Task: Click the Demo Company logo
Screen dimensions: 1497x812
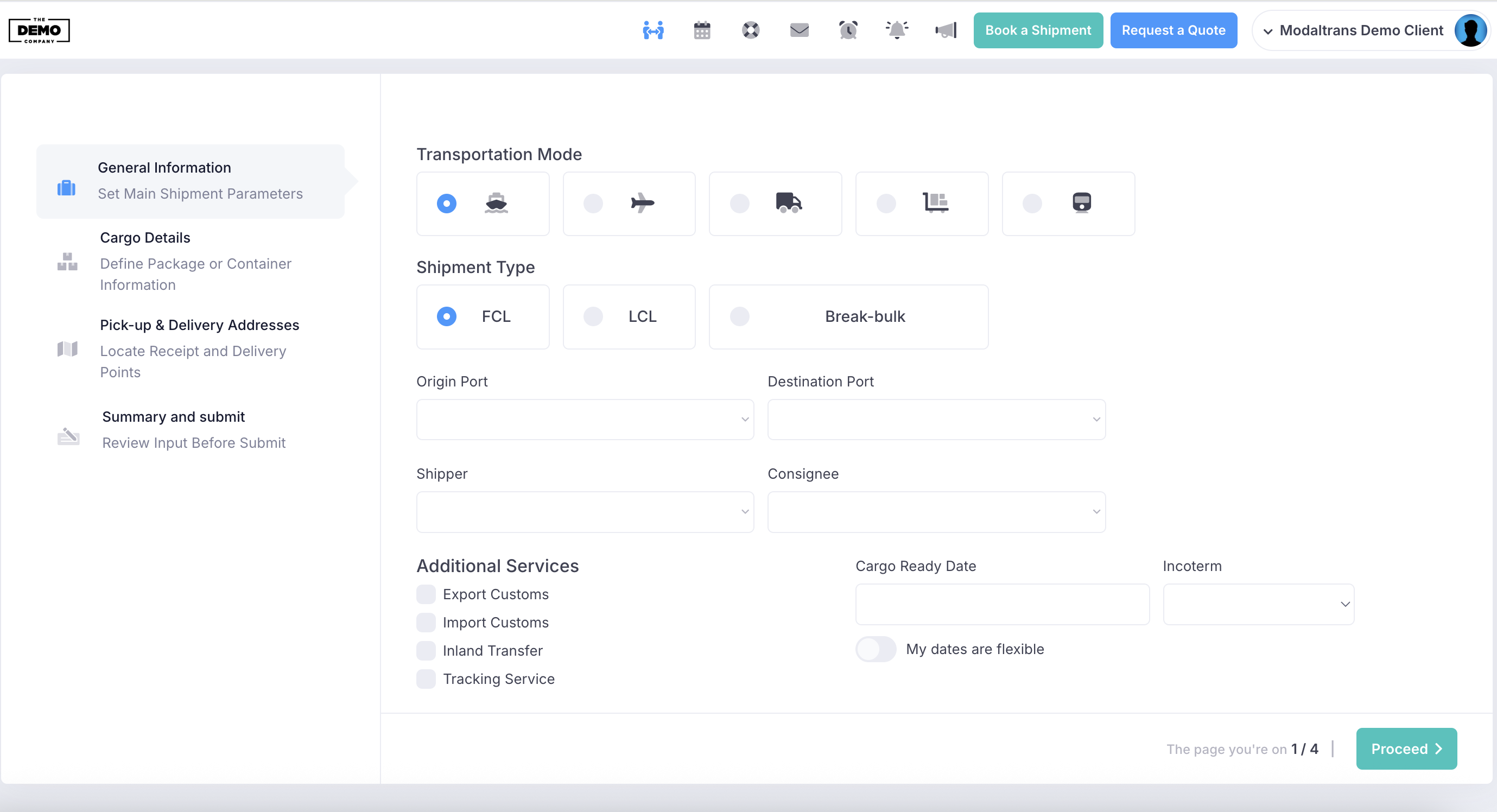Action: (39, 30)
